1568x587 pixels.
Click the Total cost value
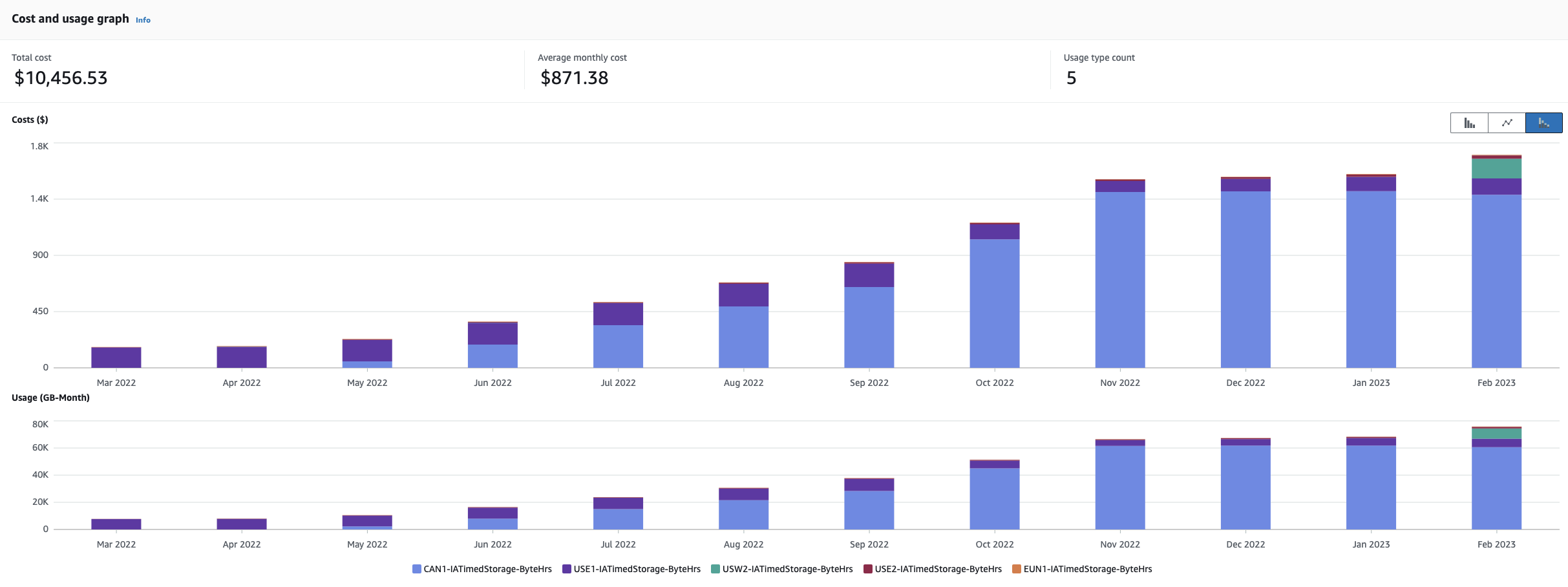point(60,78)
